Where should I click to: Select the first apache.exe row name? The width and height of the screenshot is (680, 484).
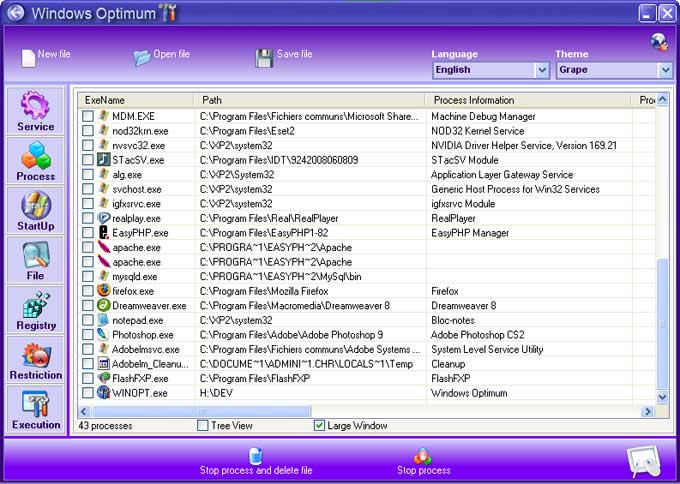[137, 248]
